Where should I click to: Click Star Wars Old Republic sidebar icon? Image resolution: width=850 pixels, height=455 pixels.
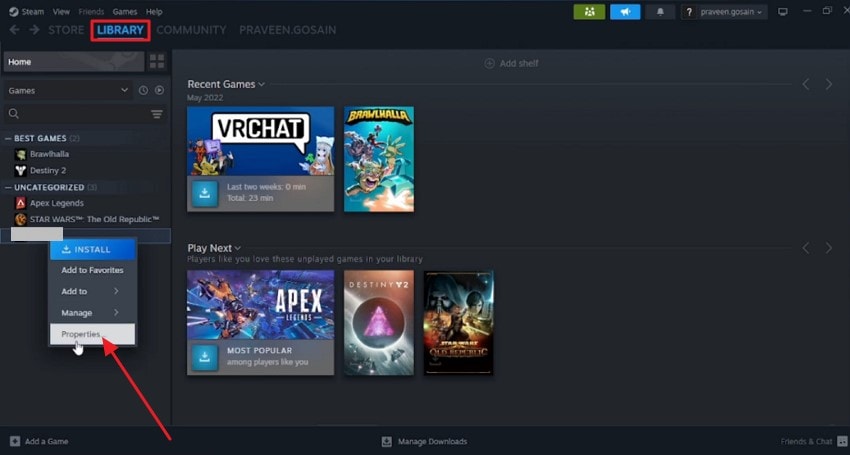(x=21, y=219)
